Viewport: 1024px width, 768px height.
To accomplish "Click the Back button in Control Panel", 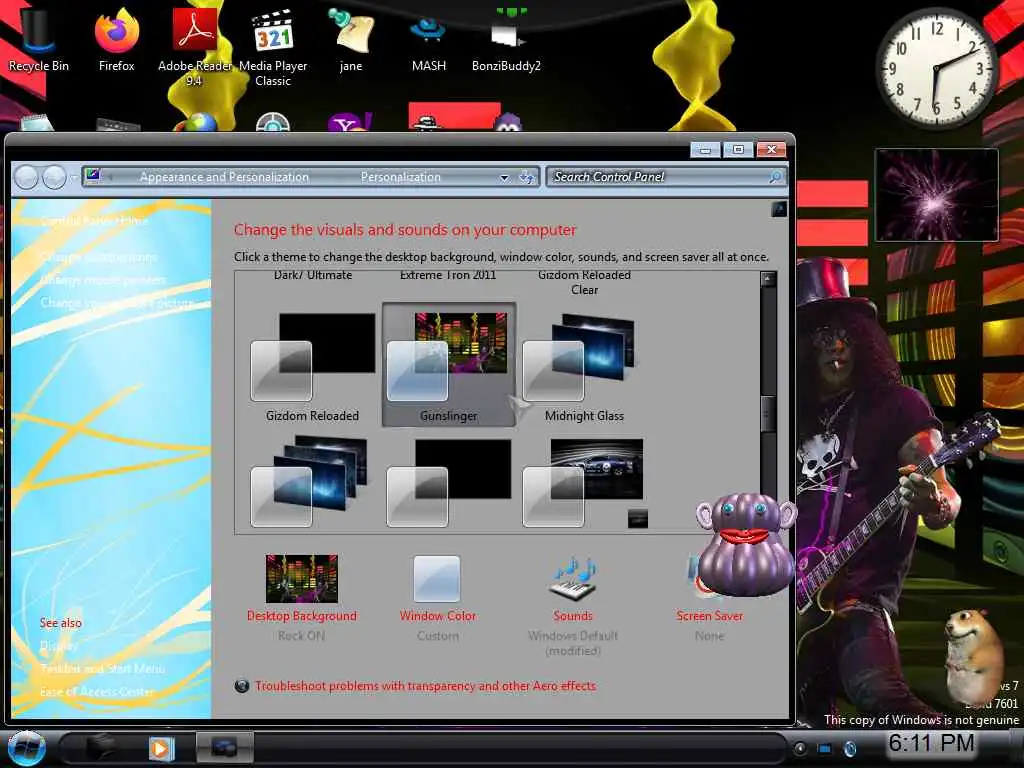I will coord(27,177).
